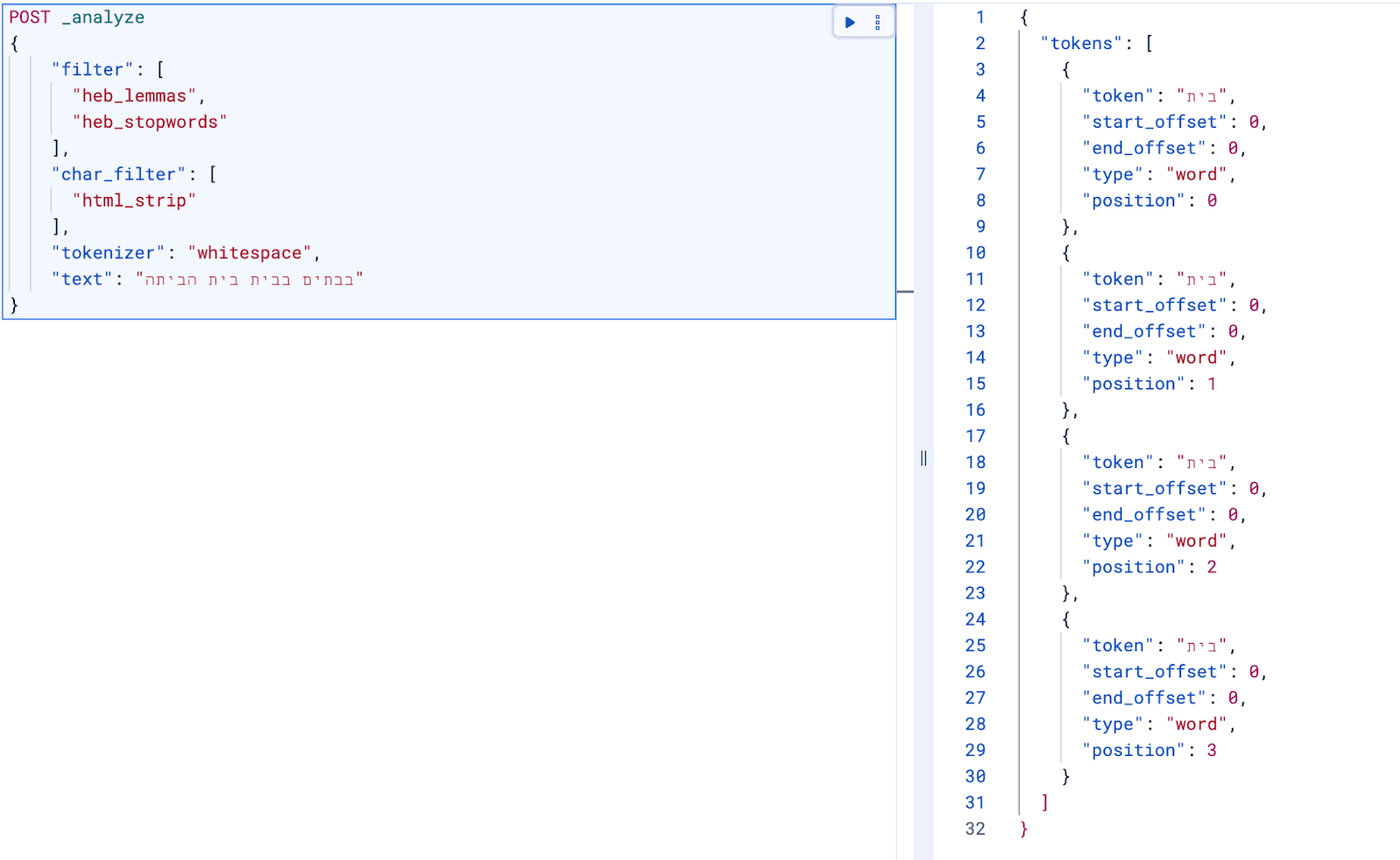This screenshot has width=1400, height=860.
Task: Click position value 3 on line 29
Action: tap(1212, 750)
